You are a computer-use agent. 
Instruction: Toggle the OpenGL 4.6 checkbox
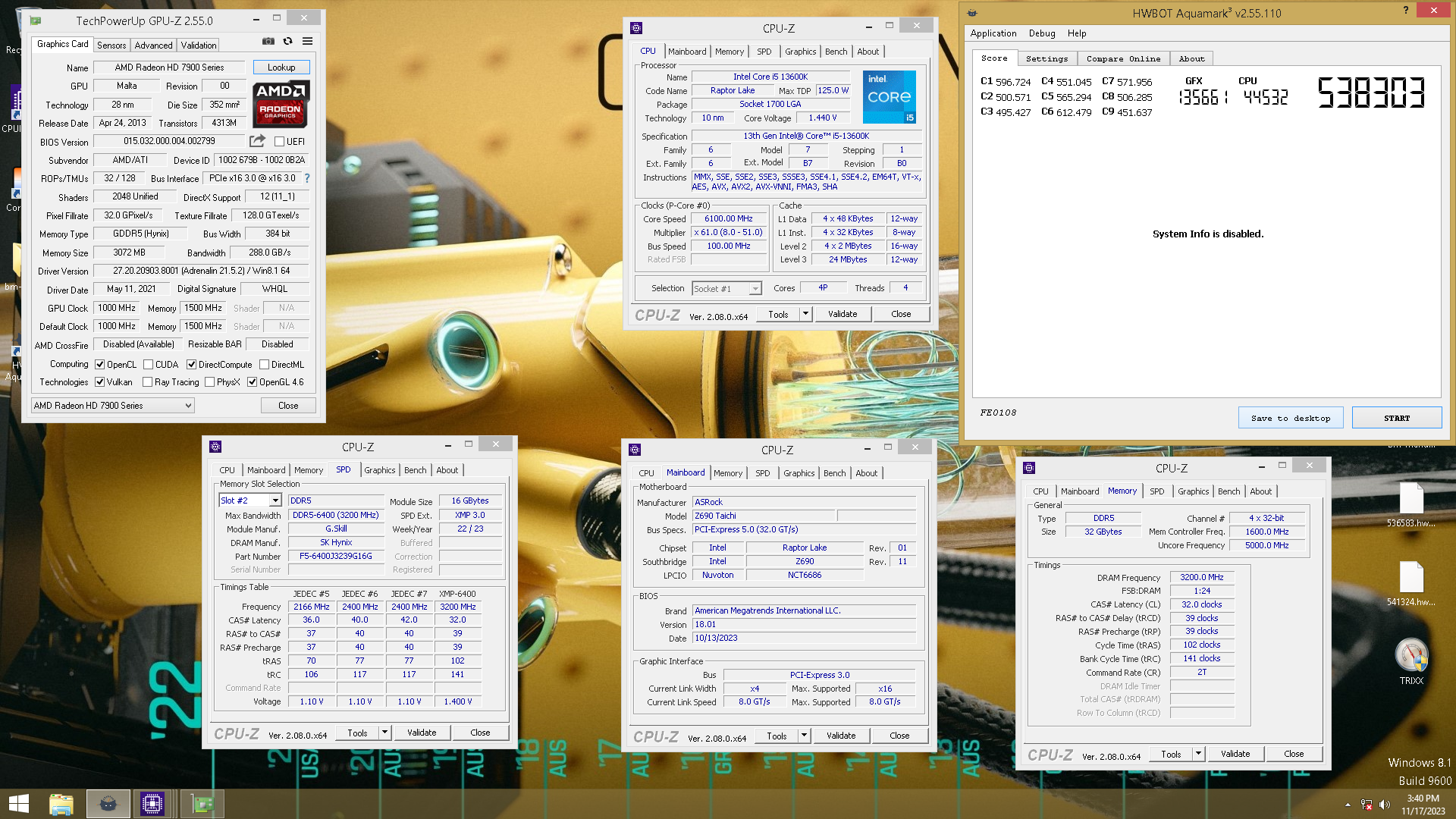coord(253,382)
